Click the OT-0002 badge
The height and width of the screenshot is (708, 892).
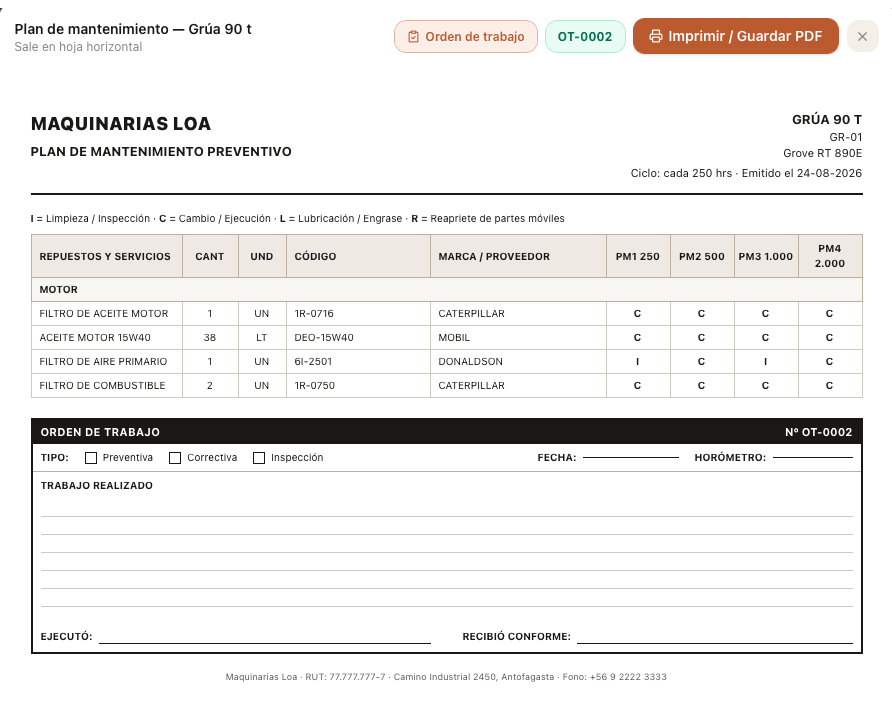(x=585, y=36)
